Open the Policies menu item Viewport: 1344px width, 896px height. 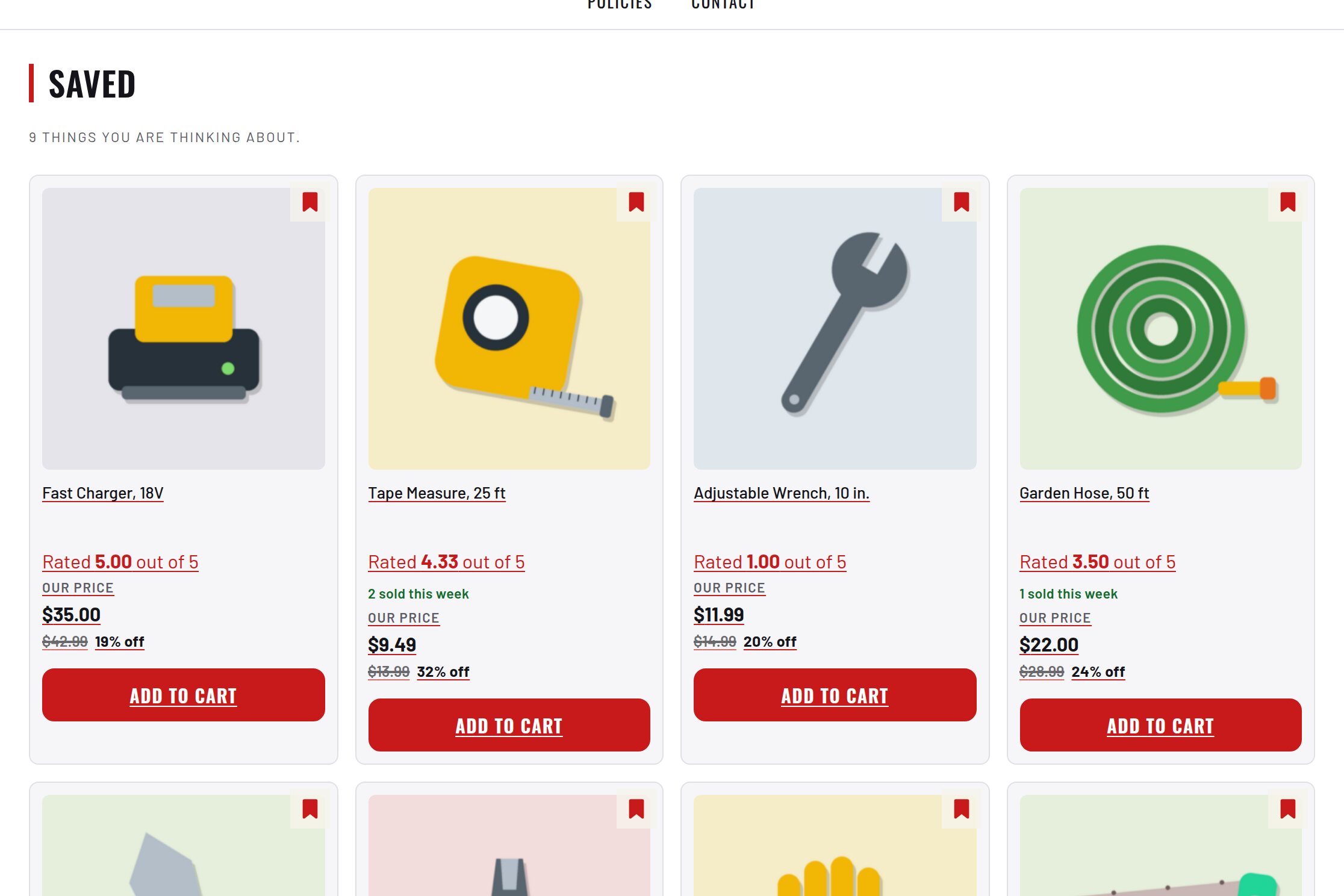coord(620,5)
